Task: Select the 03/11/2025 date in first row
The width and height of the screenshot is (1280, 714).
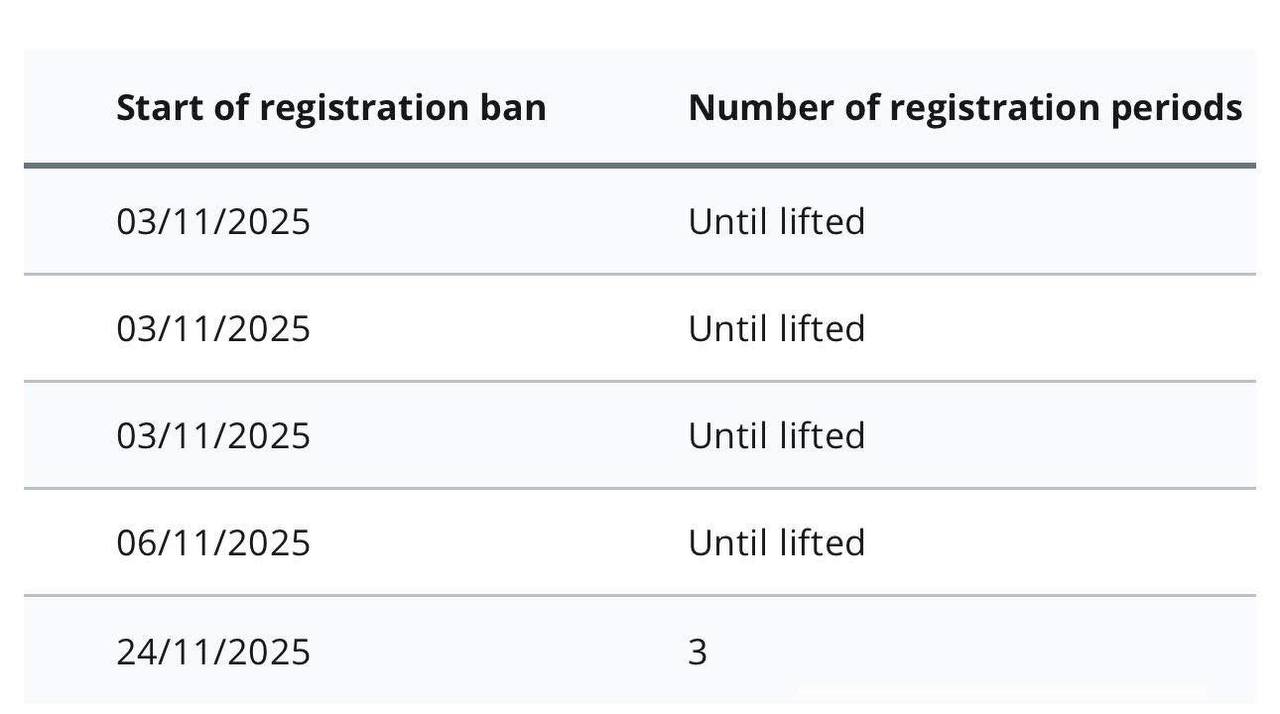Action: point(213,221)
